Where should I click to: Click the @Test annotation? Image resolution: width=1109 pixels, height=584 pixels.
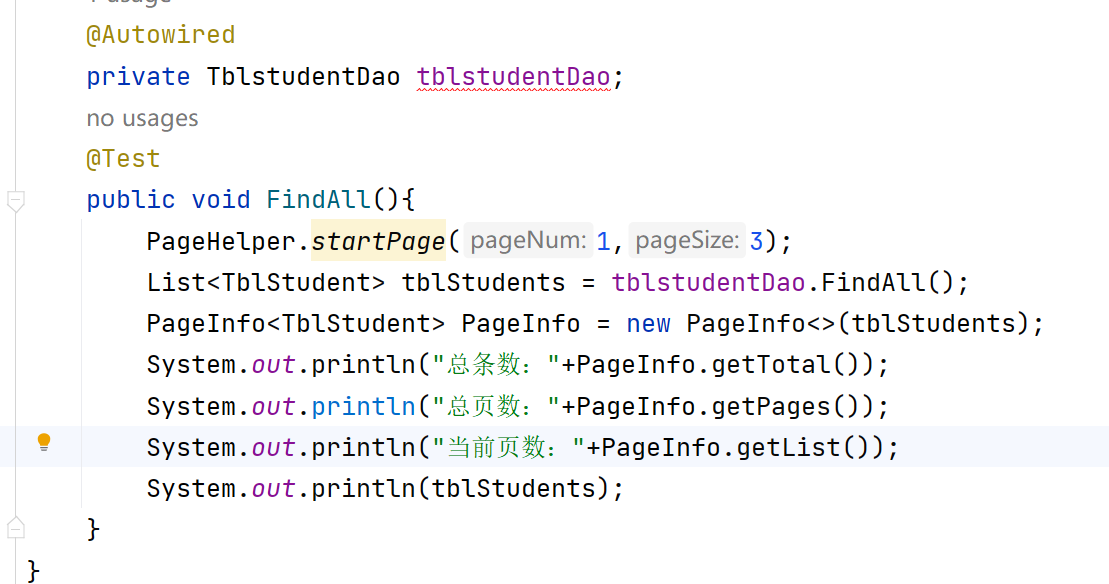[123, 159]
